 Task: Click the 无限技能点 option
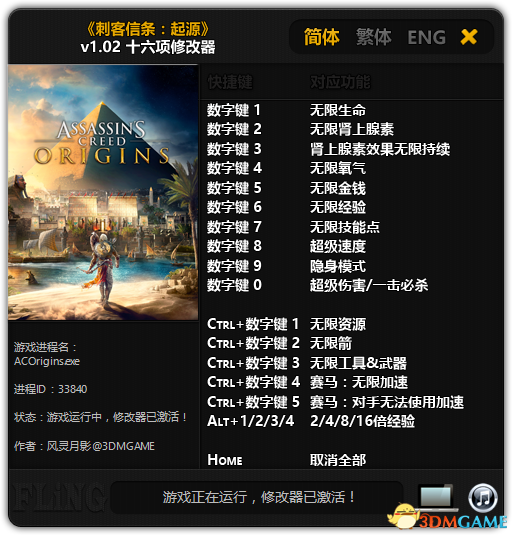click(345, 227)
